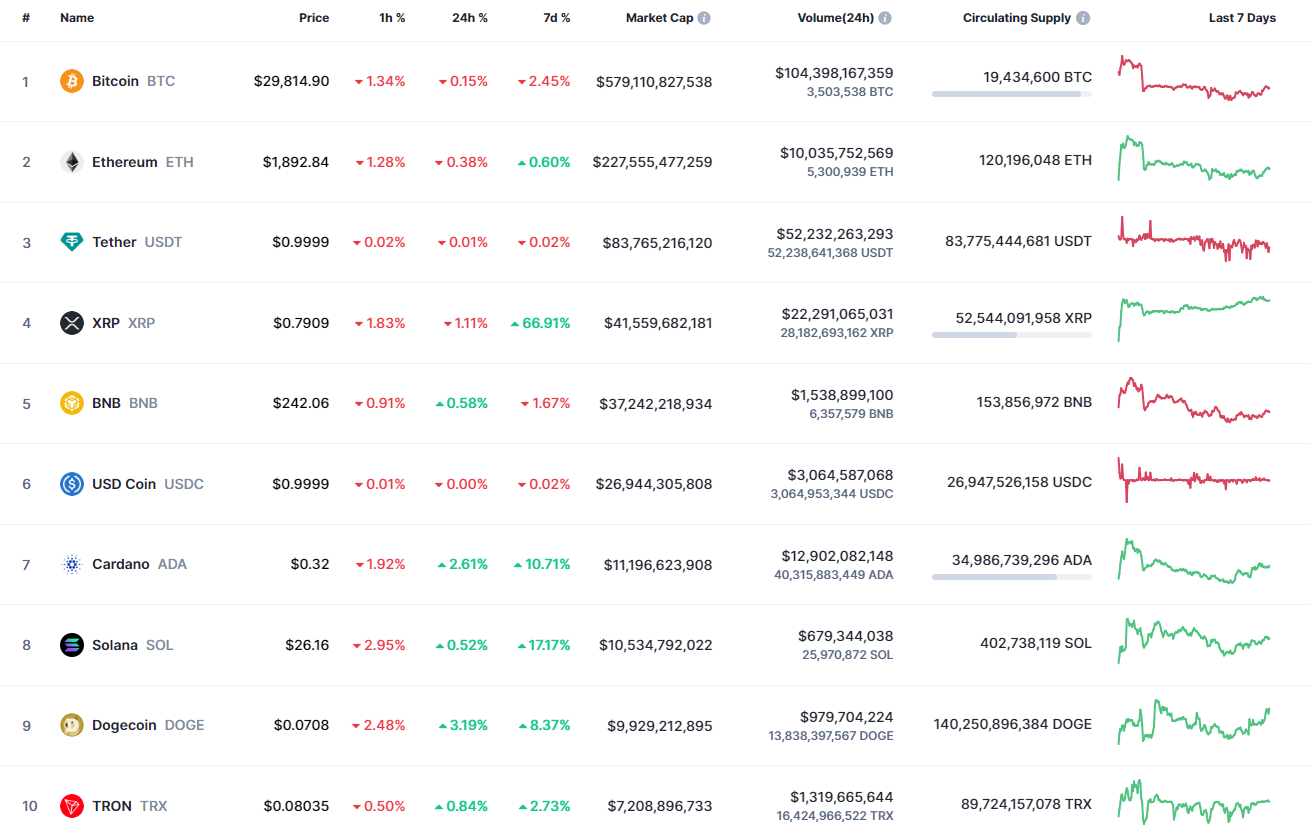Click the Bitcoin logo icon
The width and height of the screenshot is (1310, 839).
(71, 81)
